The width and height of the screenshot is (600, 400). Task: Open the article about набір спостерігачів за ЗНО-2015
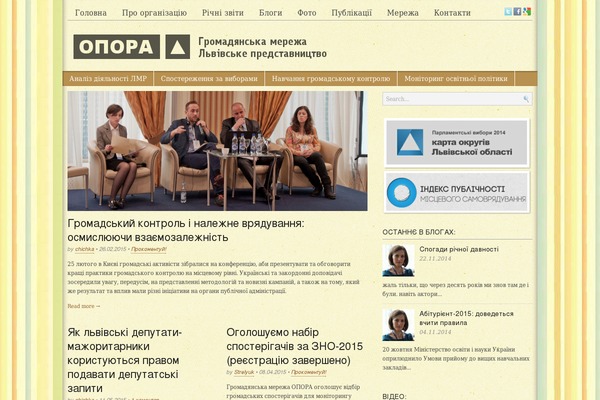294,346
